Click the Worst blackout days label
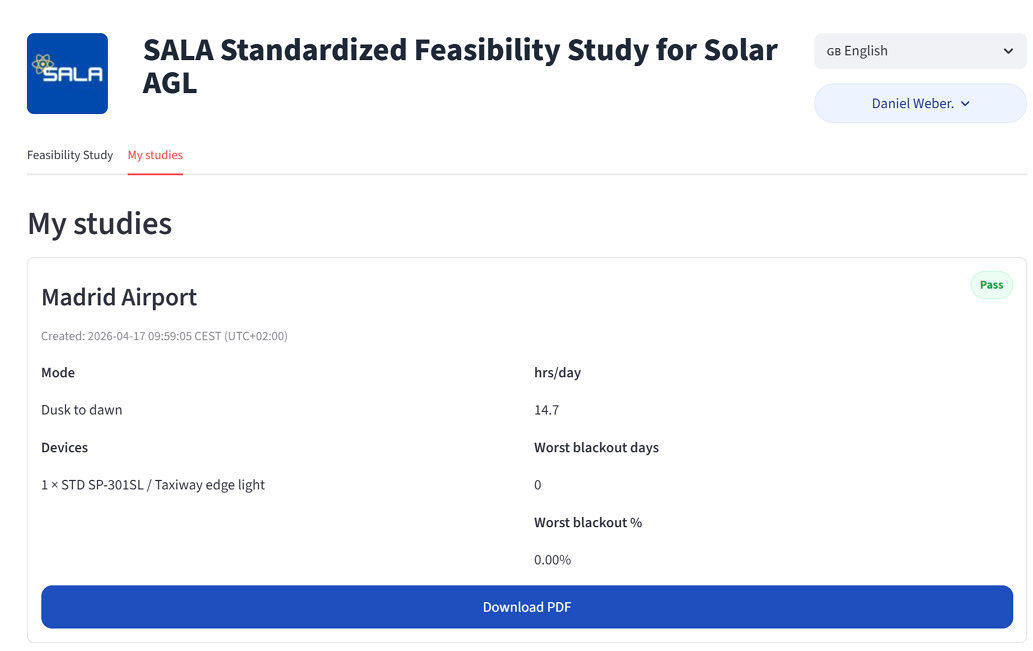Image resolution: width=1033 pixels, height=651 pixels. click(596, 447)
